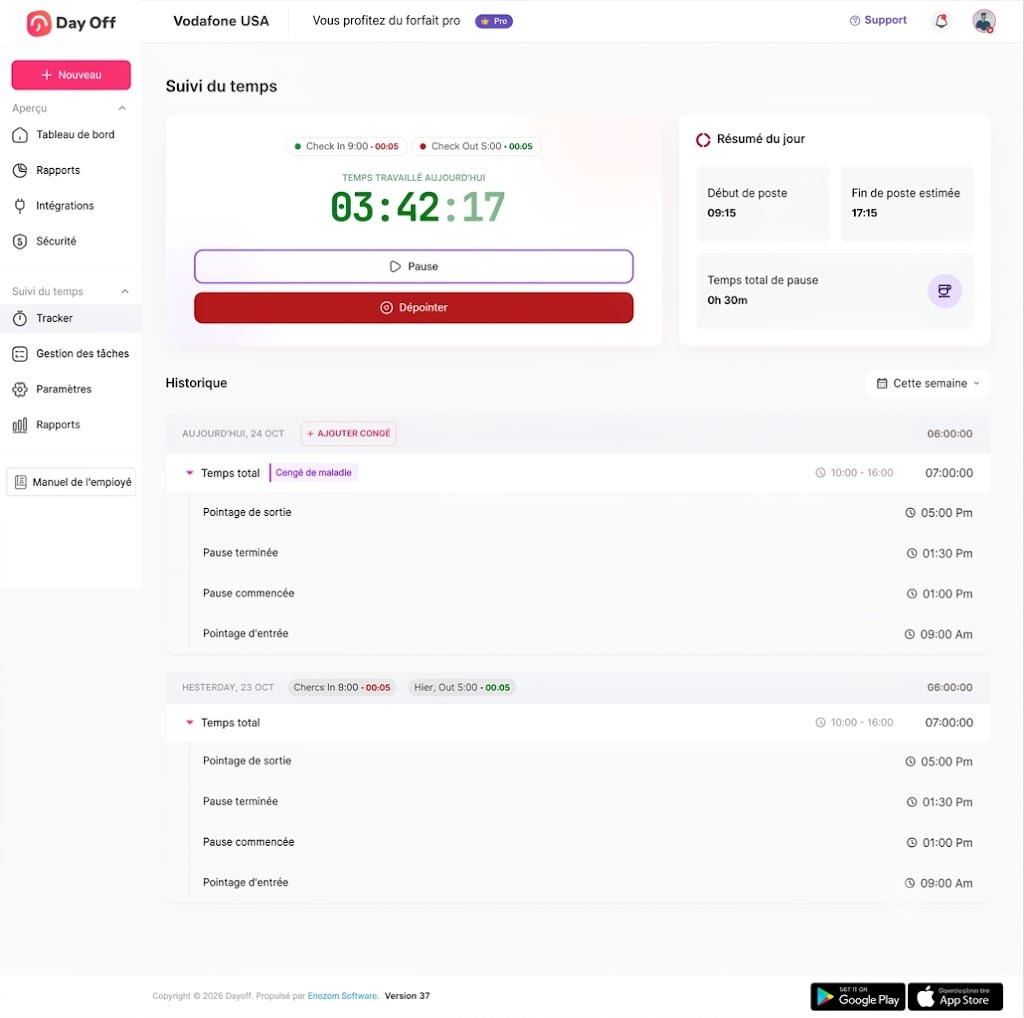The height and width of the screenshot is (1018, 1024).
Task: Click the Pro plan badge
Action: [x=494, y=22]
